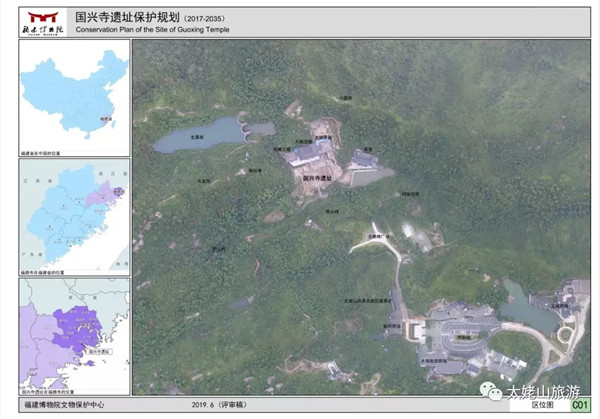Click the 2019.6 (评审稿) date label

pyautogui.click(x=219, y=404)
